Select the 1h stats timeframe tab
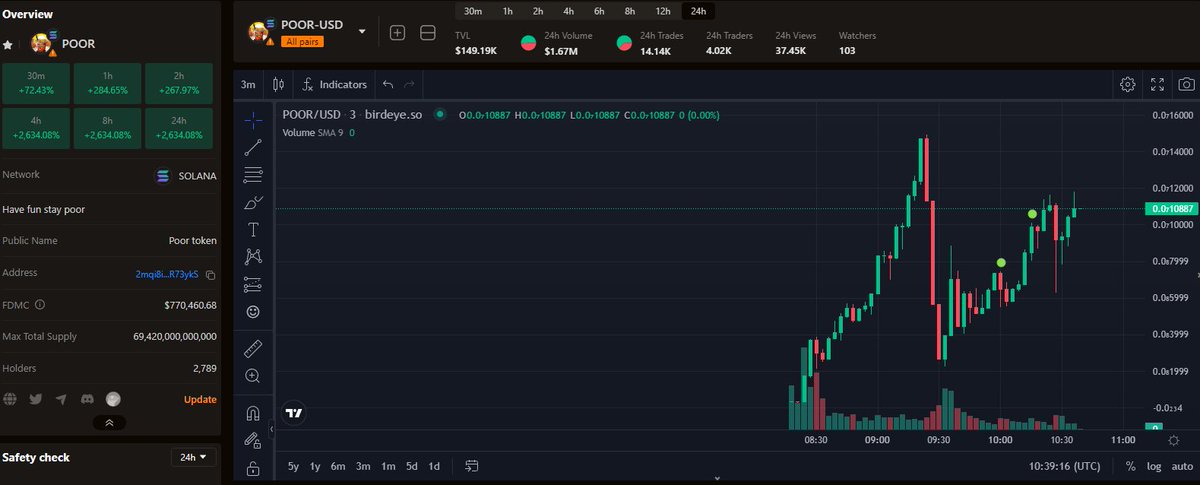 click(x=508, y=11)
